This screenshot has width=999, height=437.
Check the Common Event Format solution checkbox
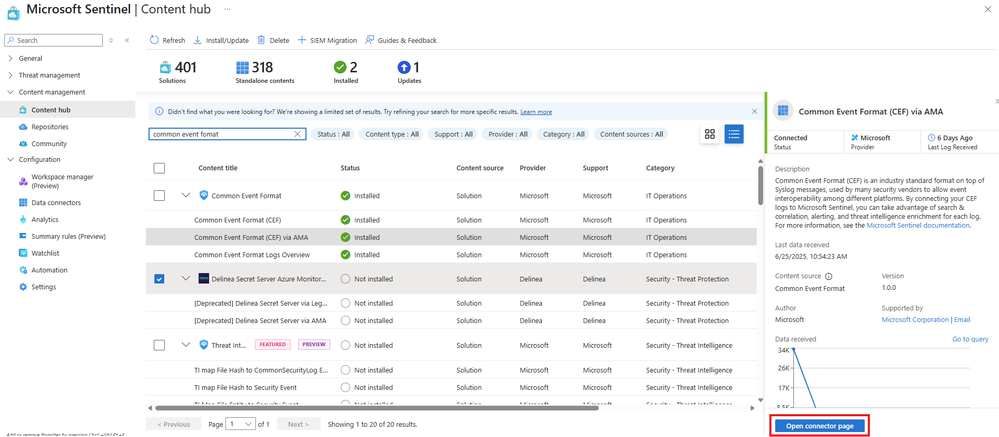(159, 196)
